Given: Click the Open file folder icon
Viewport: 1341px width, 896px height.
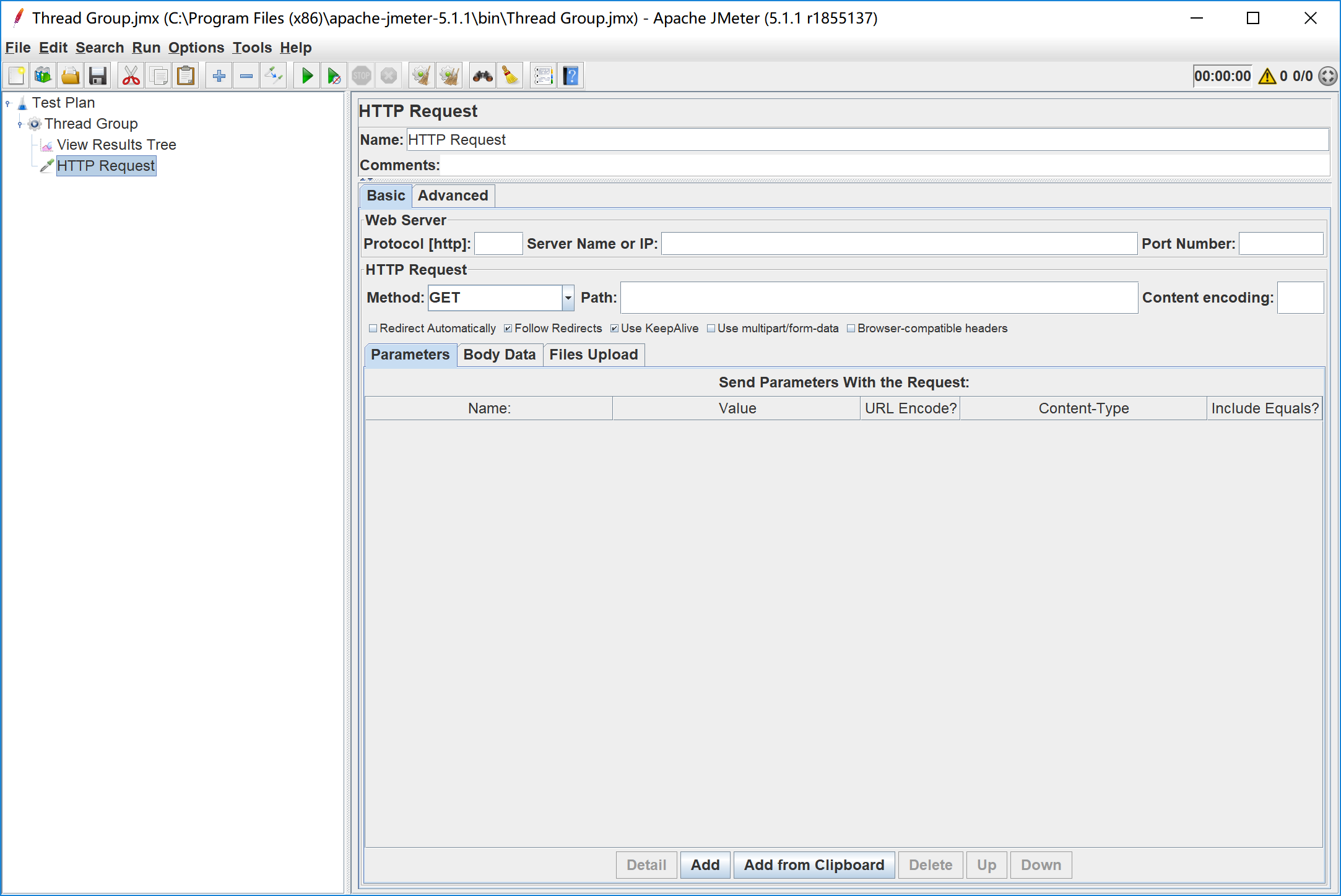Looking at the screenshot, I should point(71,76).
